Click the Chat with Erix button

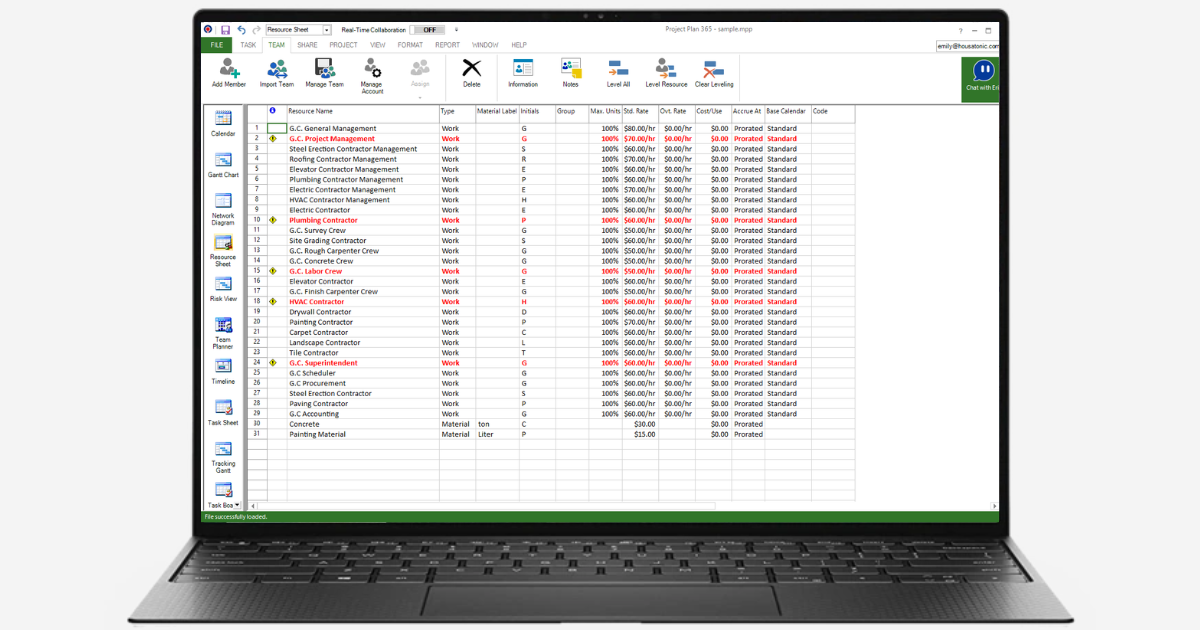982,77
